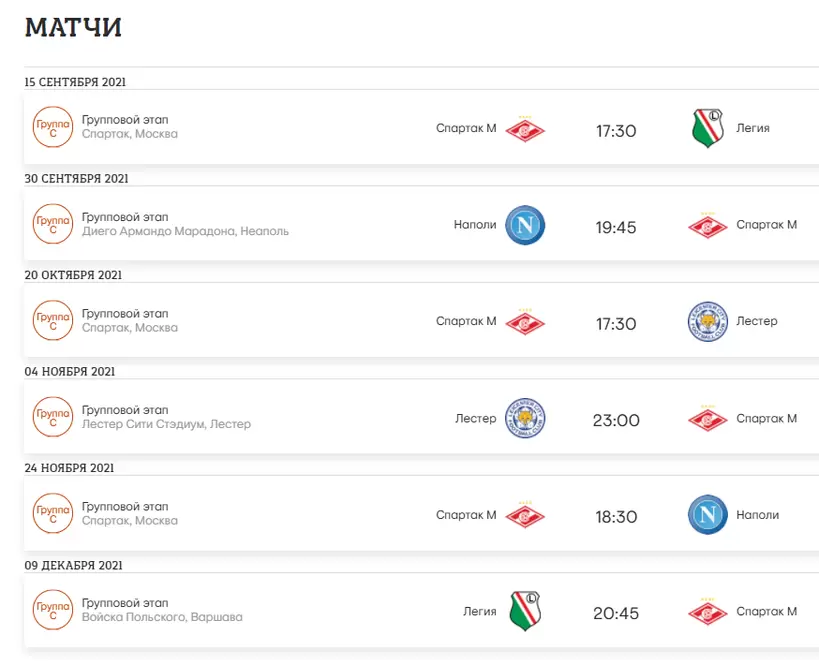Open the 17:30 match against Легия
This screenshot has width=819, height=665.
(x=616, y=131)
